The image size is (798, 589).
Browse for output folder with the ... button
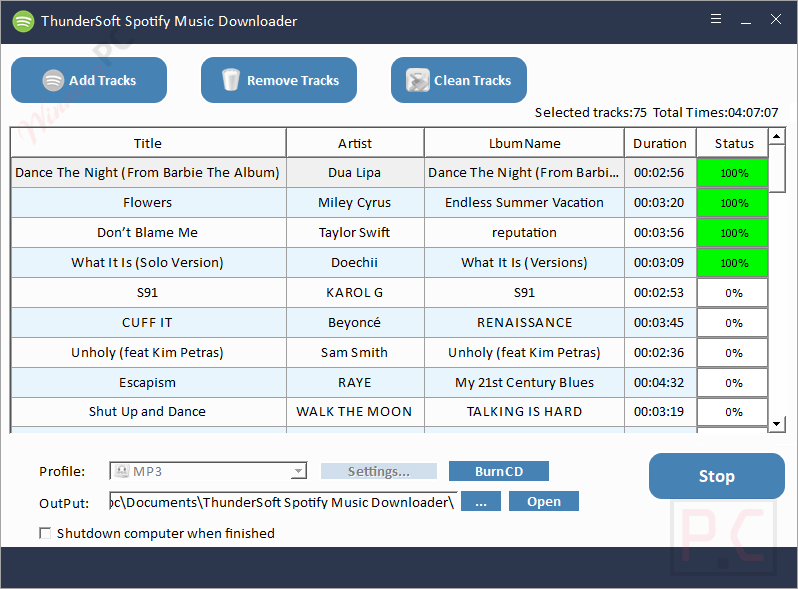coord(481,501)
